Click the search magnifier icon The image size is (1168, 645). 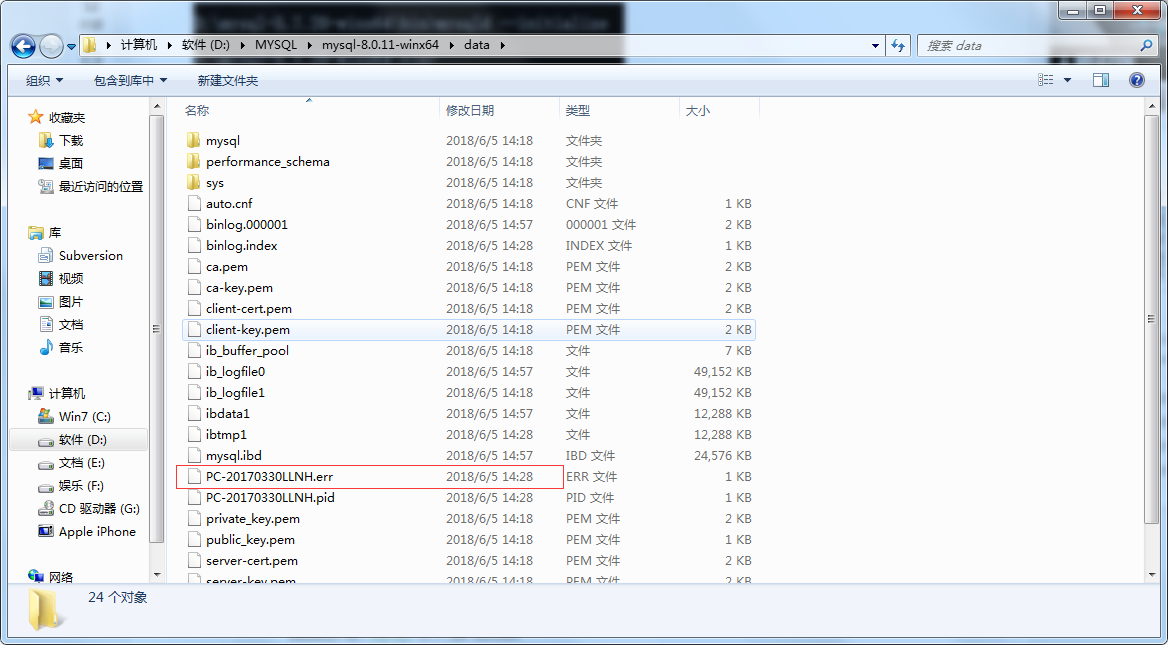coord(1146,46)
